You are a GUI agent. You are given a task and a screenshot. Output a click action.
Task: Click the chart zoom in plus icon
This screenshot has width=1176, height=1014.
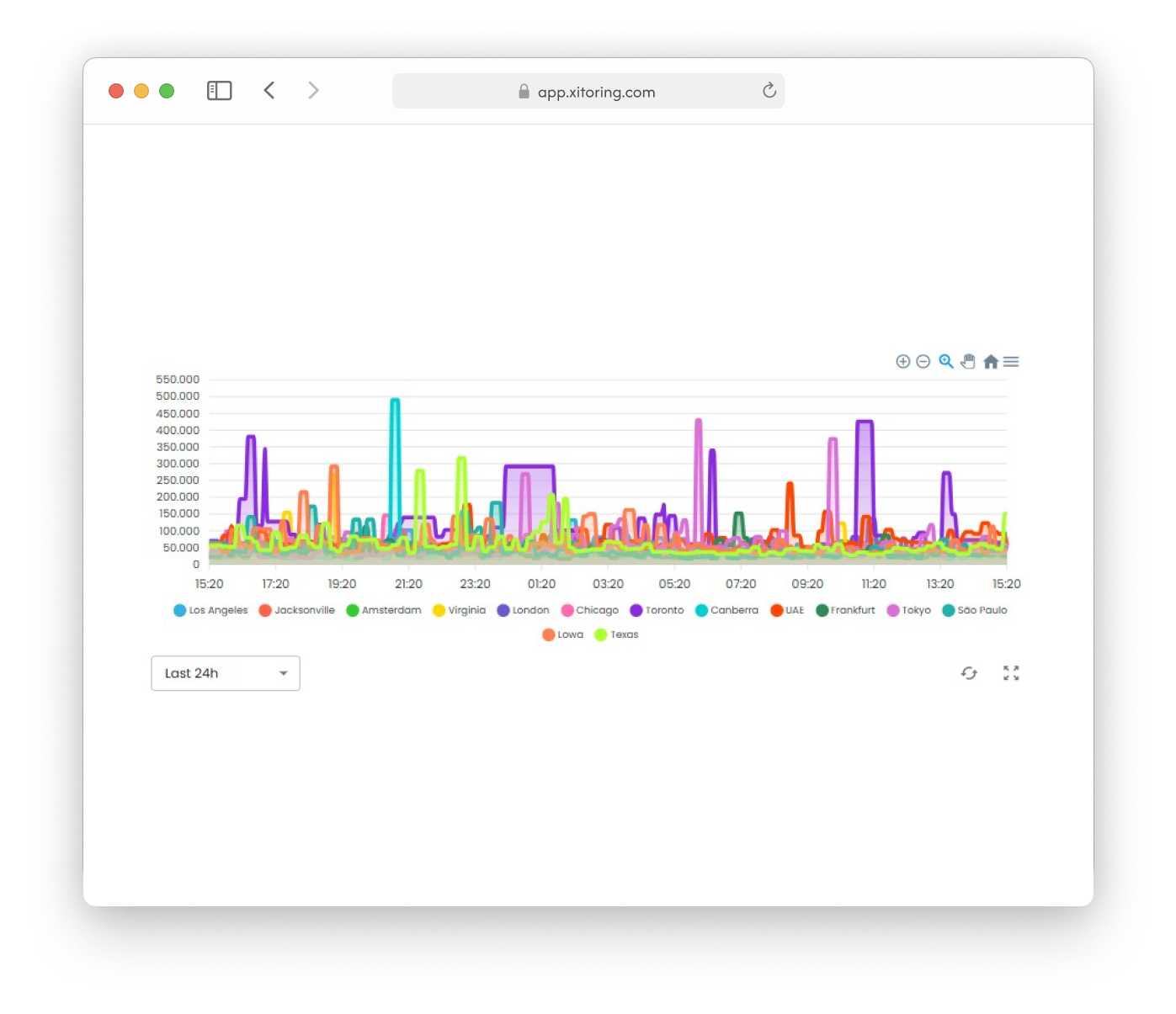click(902, 362)
